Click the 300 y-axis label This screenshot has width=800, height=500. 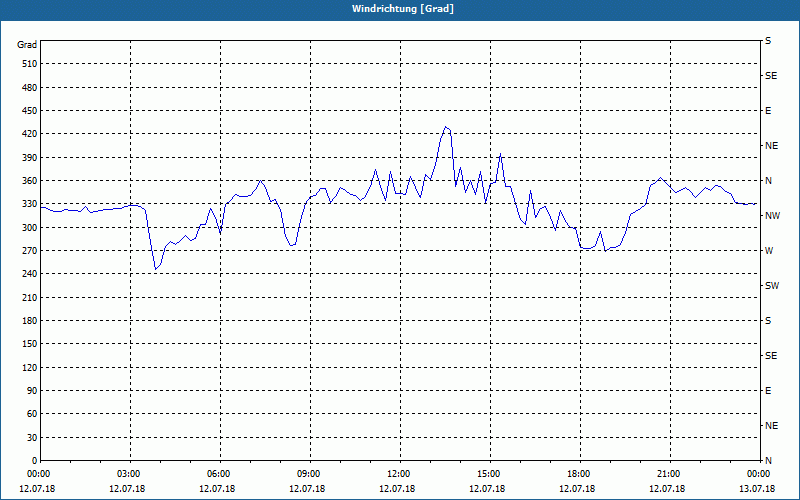(30, 228)
